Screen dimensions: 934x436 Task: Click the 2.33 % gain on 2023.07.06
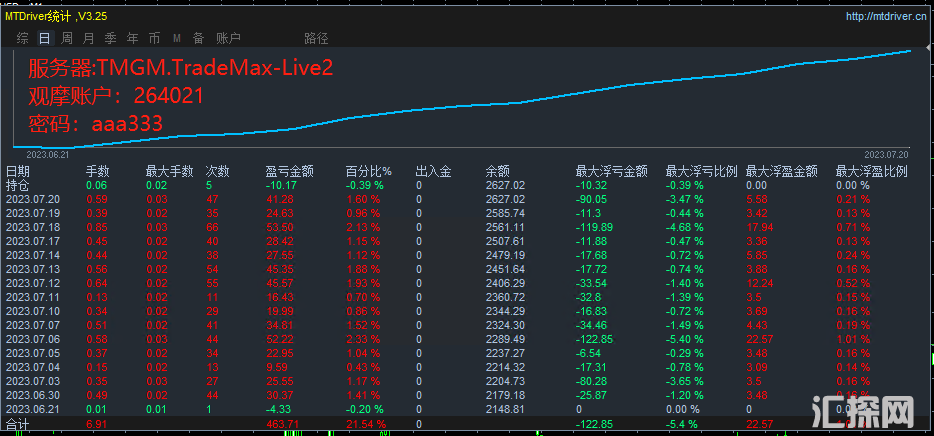click(364, 339)
